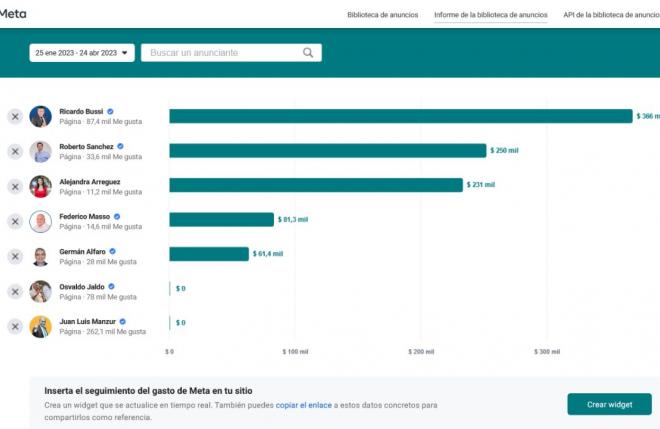Go to Biblioteca de anuncios tab
This screenshot has height=429, width=660.
[x=383, y=15]
